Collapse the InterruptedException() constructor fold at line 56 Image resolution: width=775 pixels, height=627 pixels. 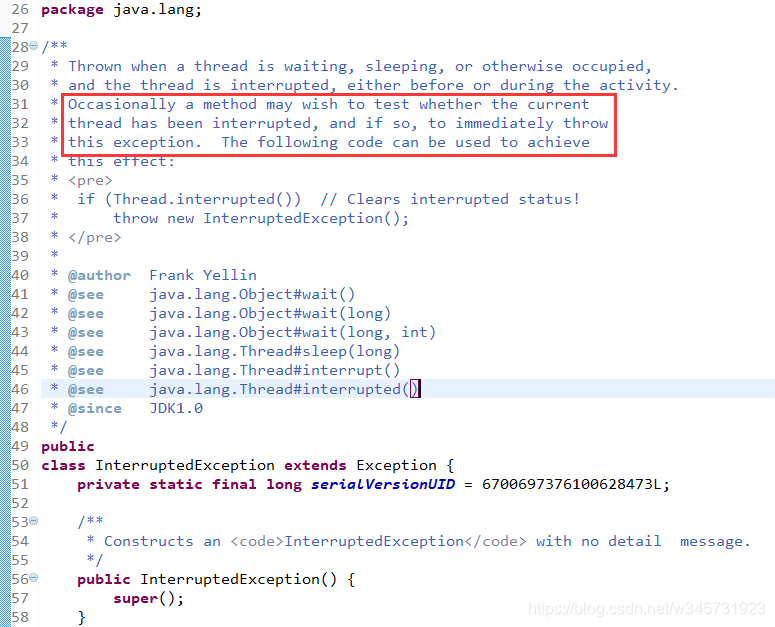coord(34,577)
